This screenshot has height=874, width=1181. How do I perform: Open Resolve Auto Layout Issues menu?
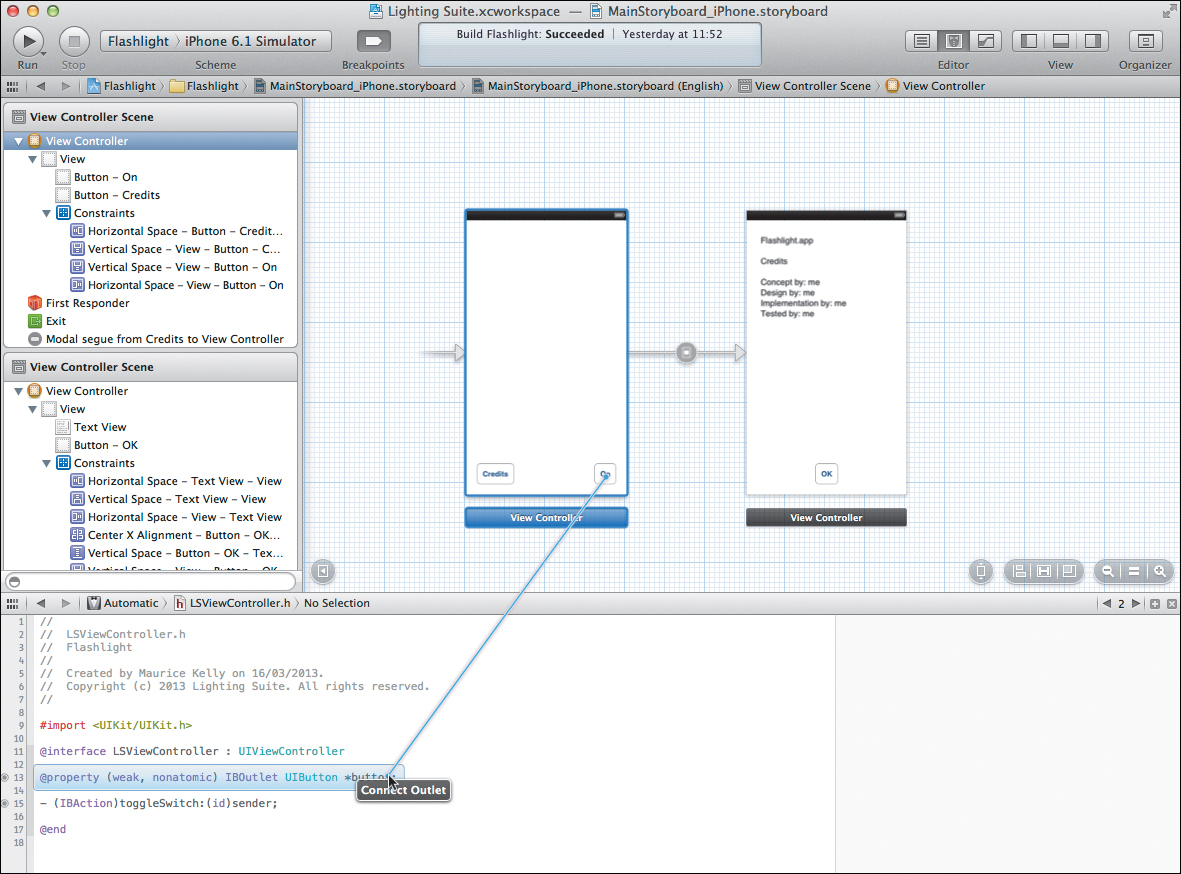pos(1069,571)
